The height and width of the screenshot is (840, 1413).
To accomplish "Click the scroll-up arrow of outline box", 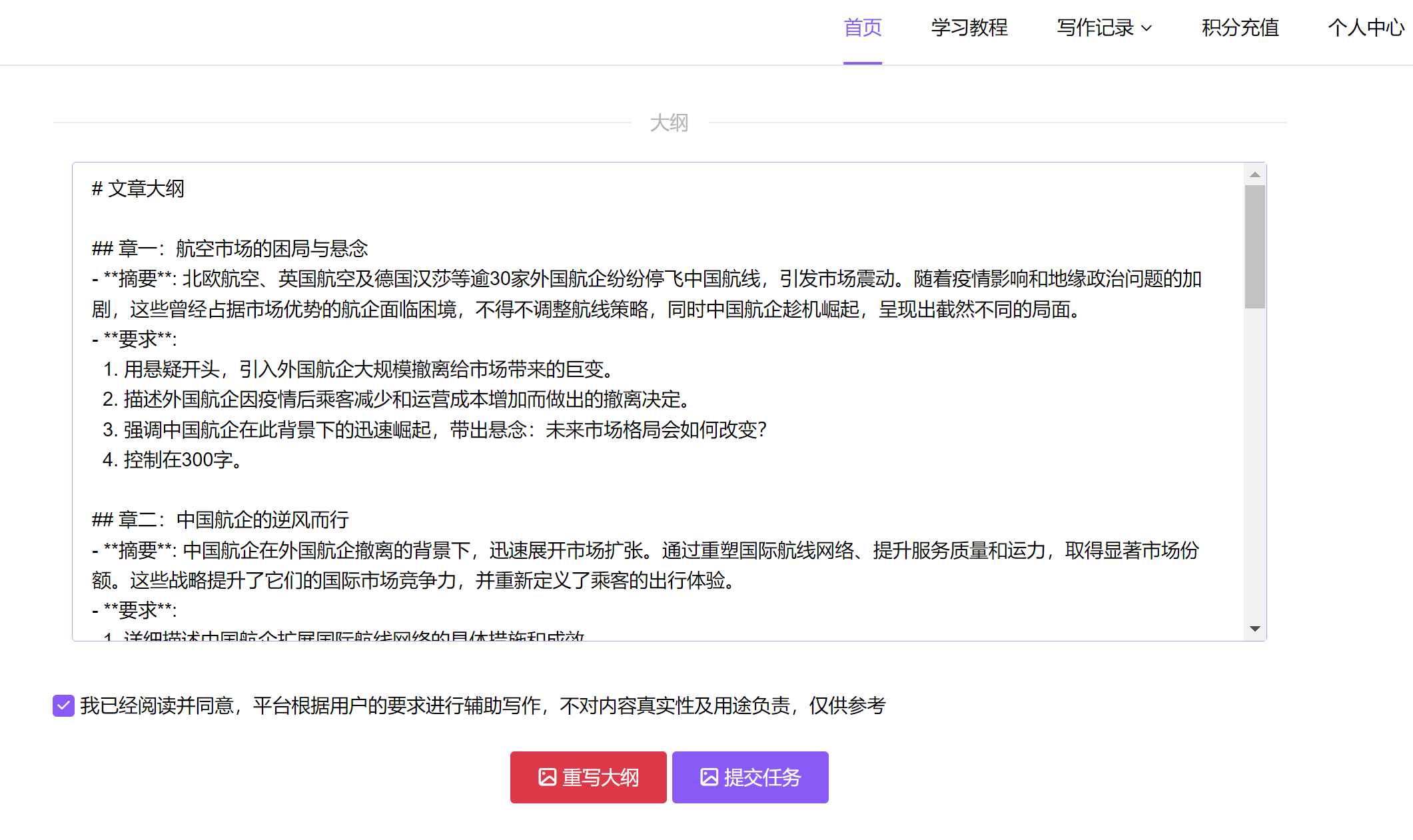I will (1254, 175).
